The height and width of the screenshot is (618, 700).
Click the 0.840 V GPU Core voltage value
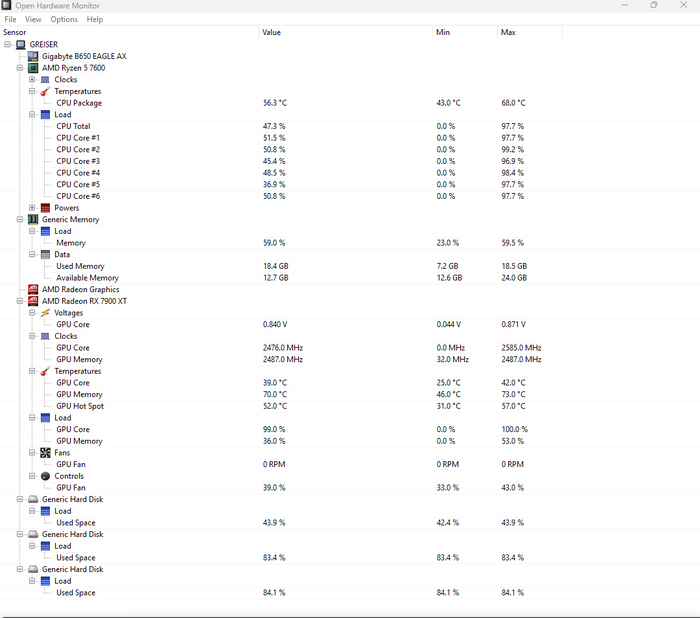(275, 325)
